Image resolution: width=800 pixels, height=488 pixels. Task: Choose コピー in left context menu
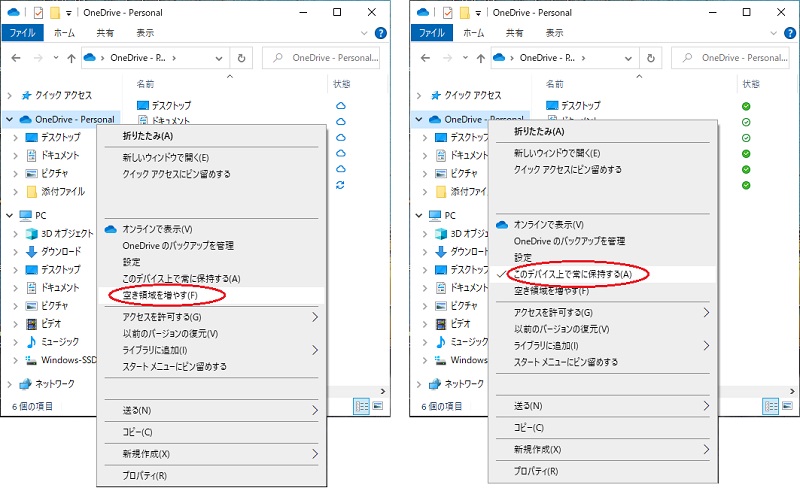[x=137, y=432]
